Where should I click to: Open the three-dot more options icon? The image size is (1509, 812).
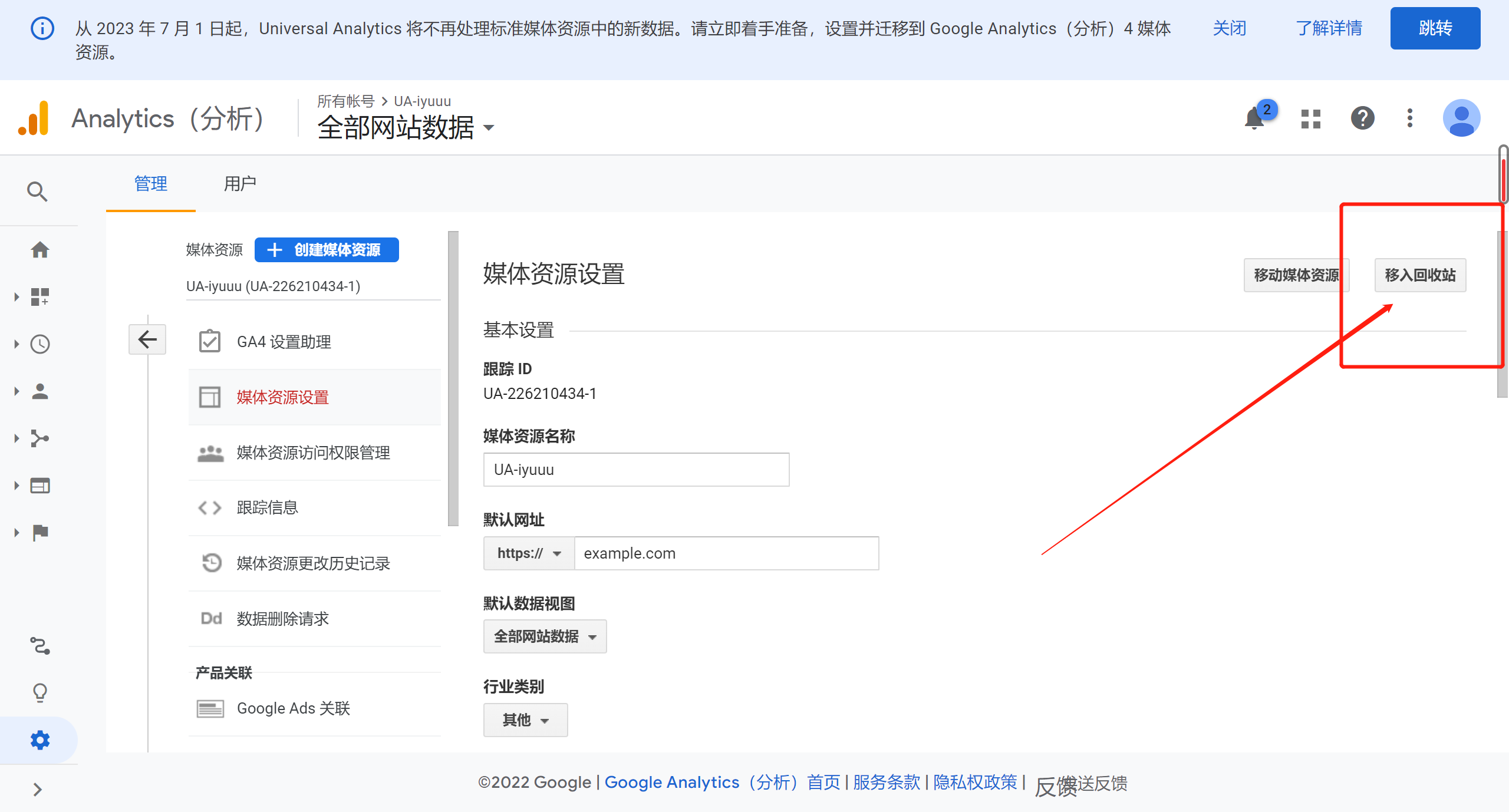point(1410,118)
